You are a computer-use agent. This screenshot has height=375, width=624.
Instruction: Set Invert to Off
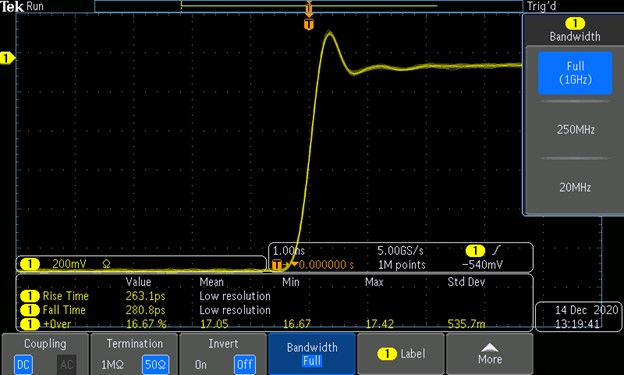(244, 365)
